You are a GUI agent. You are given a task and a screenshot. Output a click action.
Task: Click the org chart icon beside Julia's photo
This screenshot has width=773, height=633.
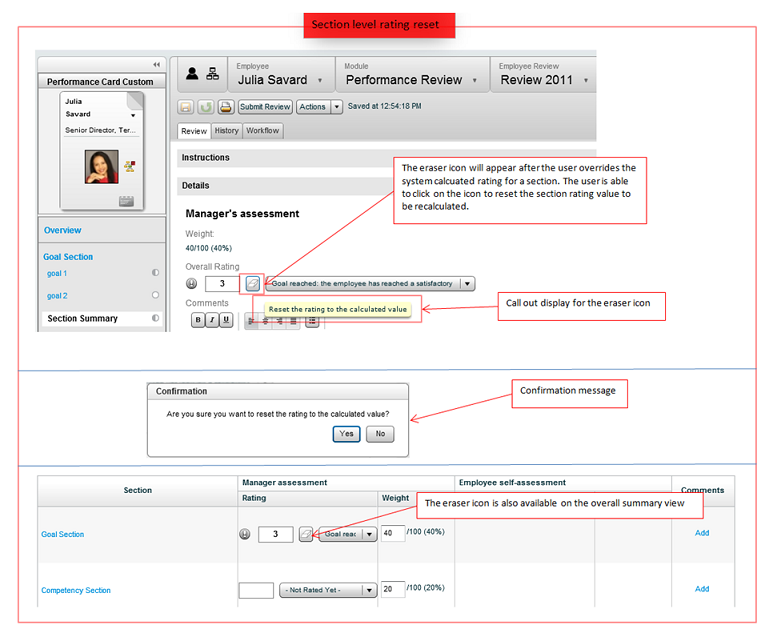pyautogui.click(x=130, y=166)
